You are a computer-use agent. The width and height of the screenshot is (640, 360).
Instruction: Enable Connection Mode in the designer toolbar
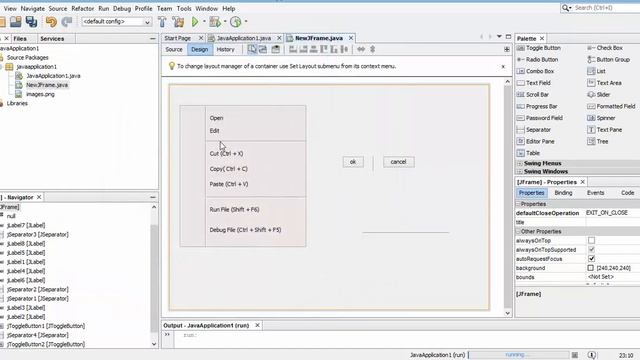[263, 49]
